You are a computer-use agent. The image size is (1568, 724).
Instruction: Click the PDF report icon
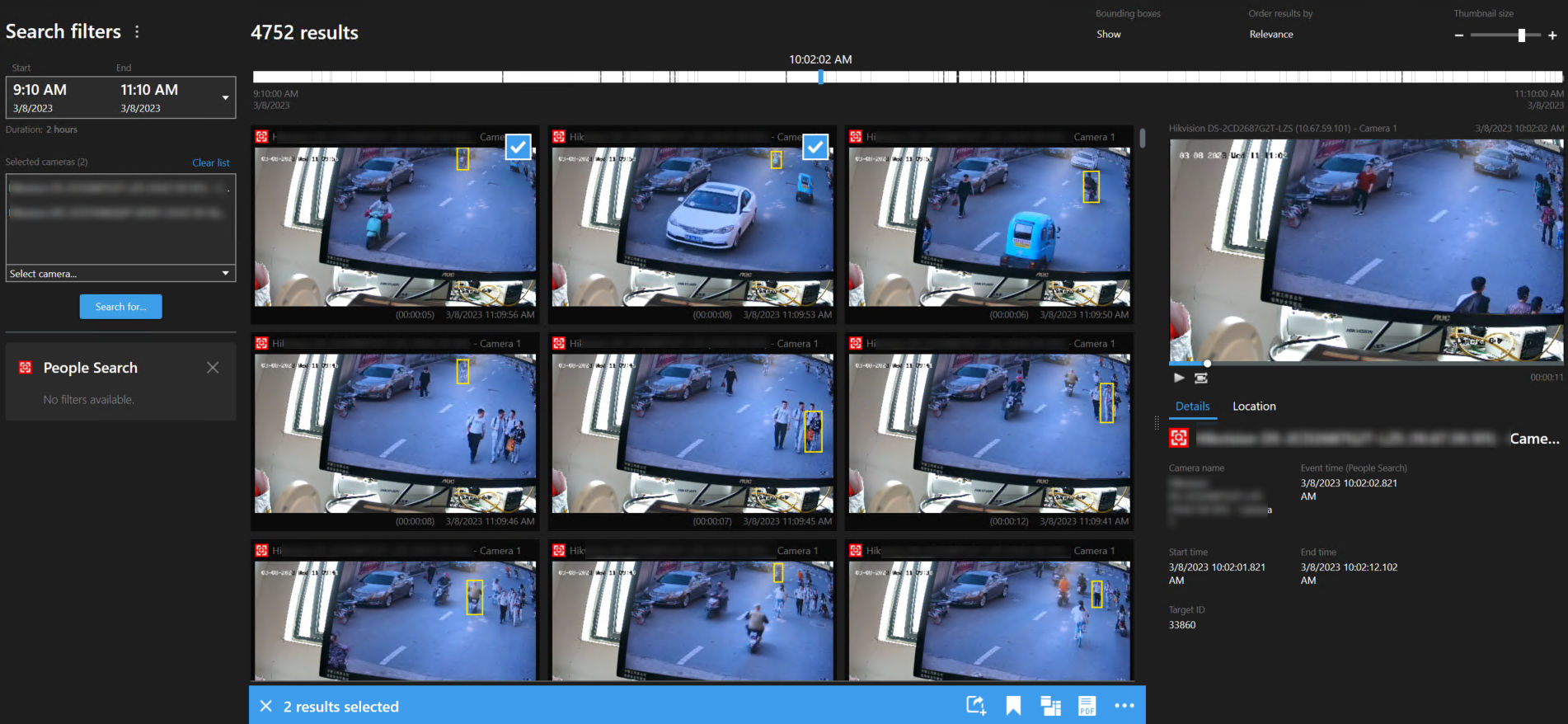[x=1087, y=706]
